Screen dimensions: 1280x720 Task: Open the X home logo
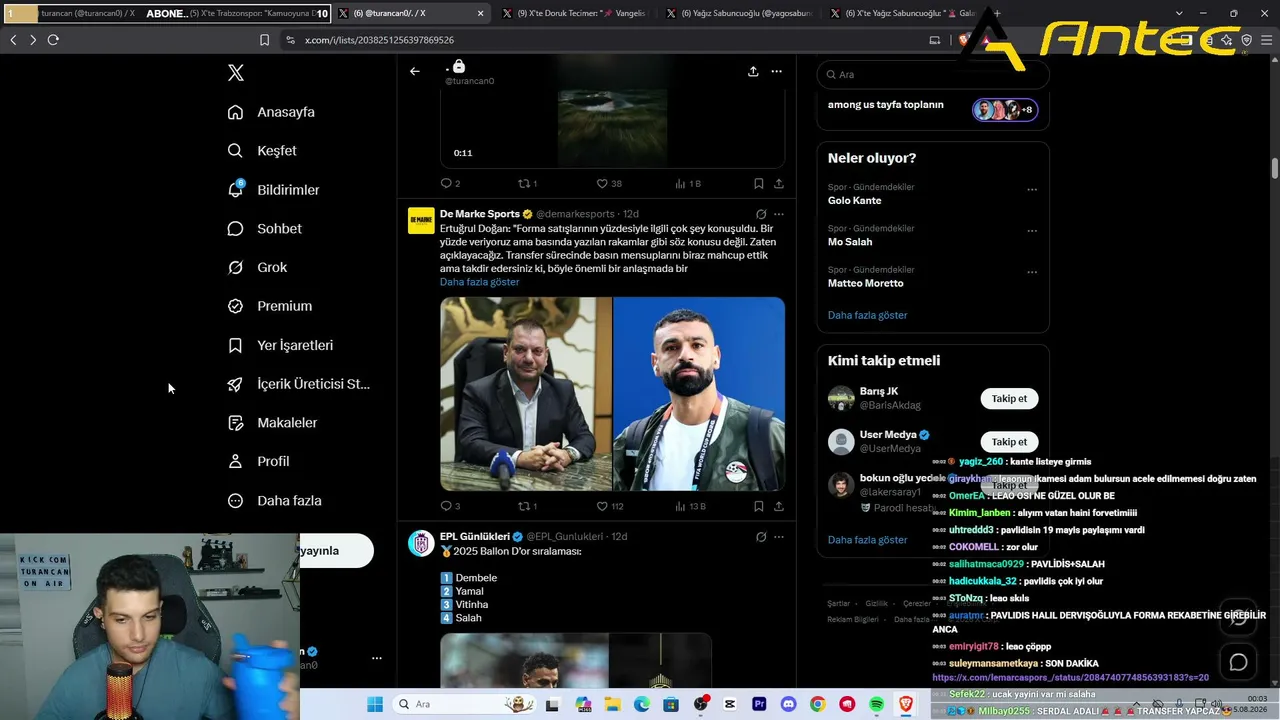click(x=236, y=73)
